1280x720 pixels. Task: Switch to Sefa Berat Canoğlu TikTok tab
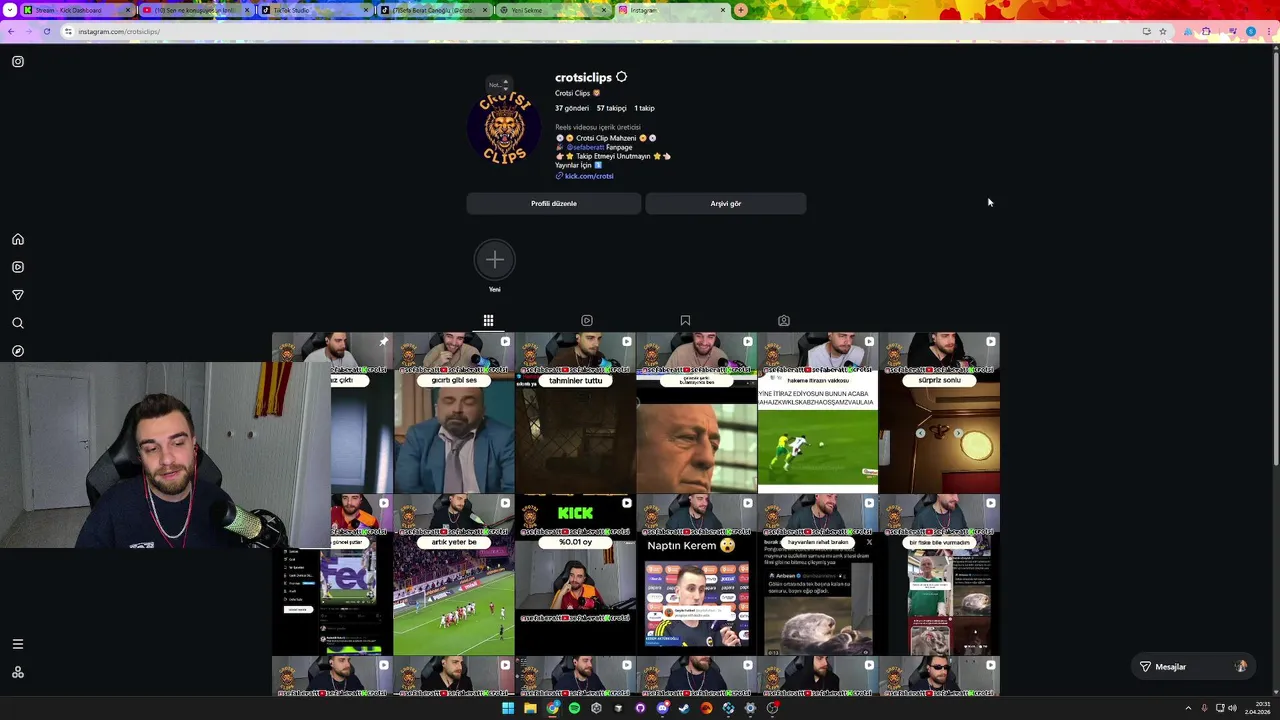click(x=432, y=10)
